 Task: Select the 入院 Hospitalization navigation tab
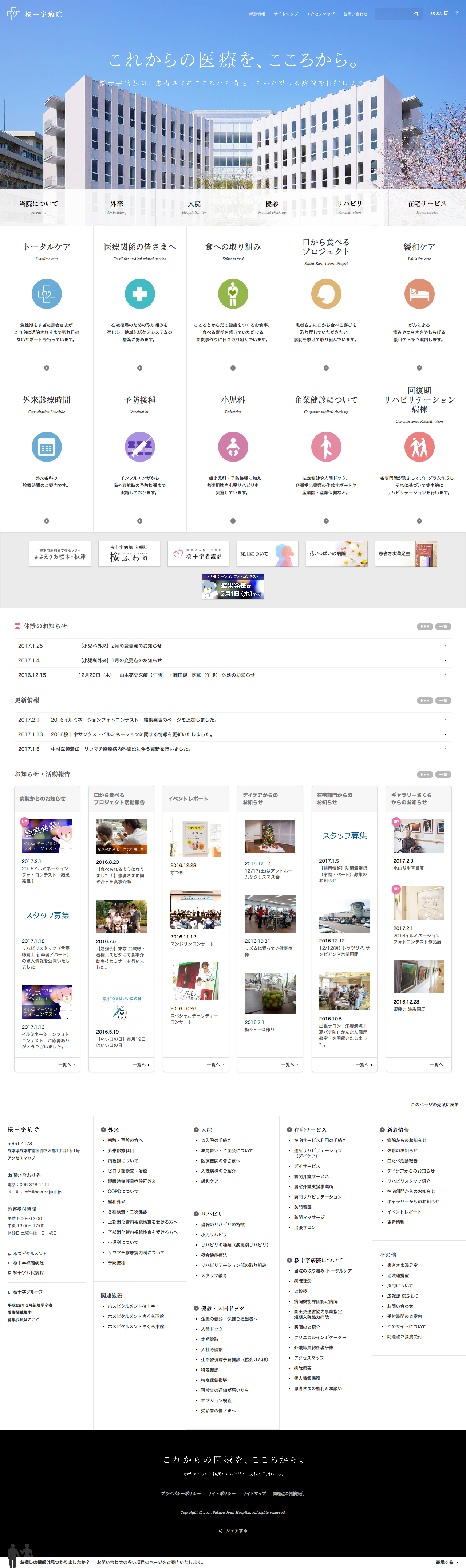[x=194, y=207]
